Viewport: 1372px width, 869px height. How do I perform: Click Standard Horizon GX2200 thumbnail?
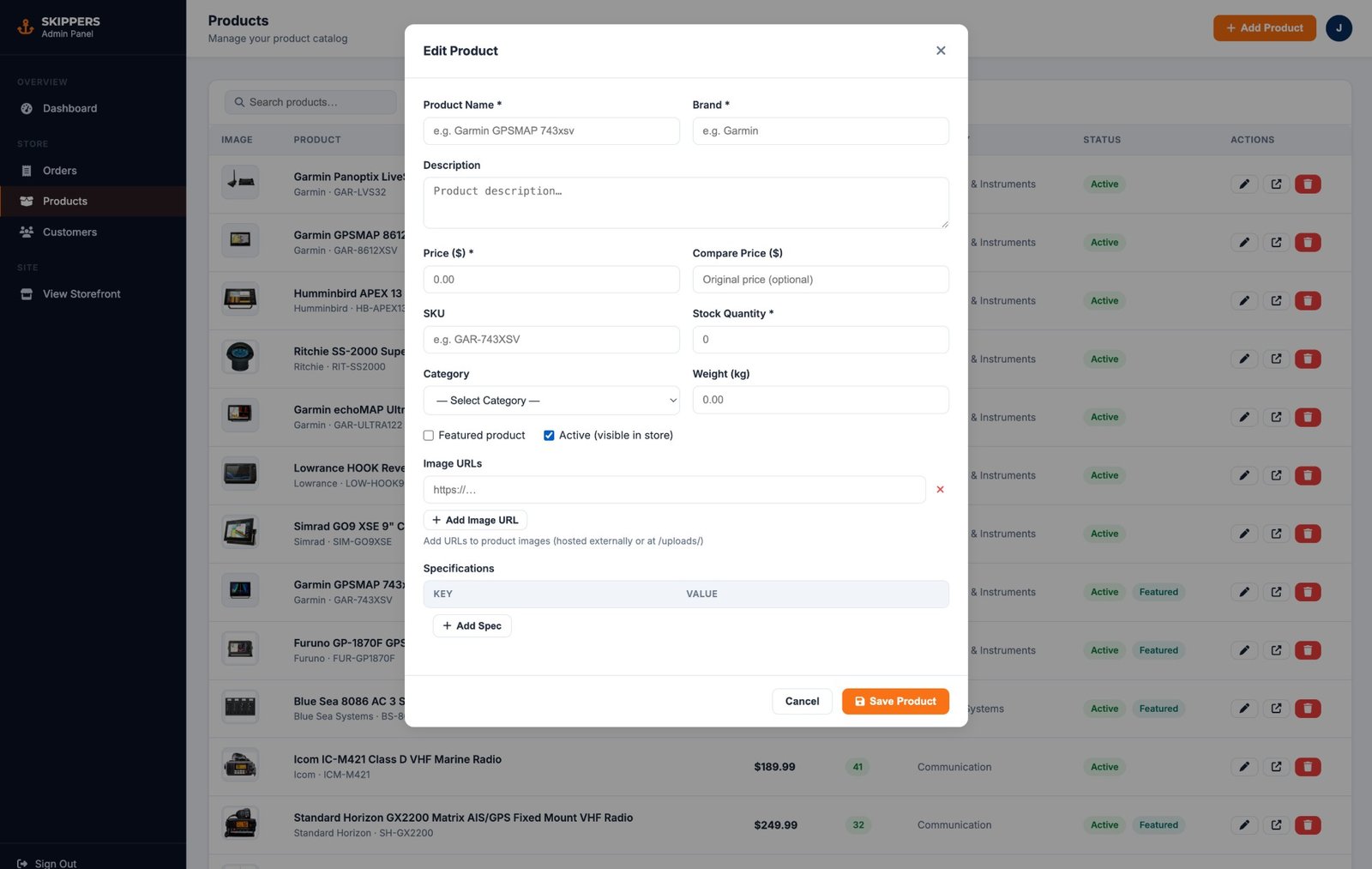tap(240, 824)
